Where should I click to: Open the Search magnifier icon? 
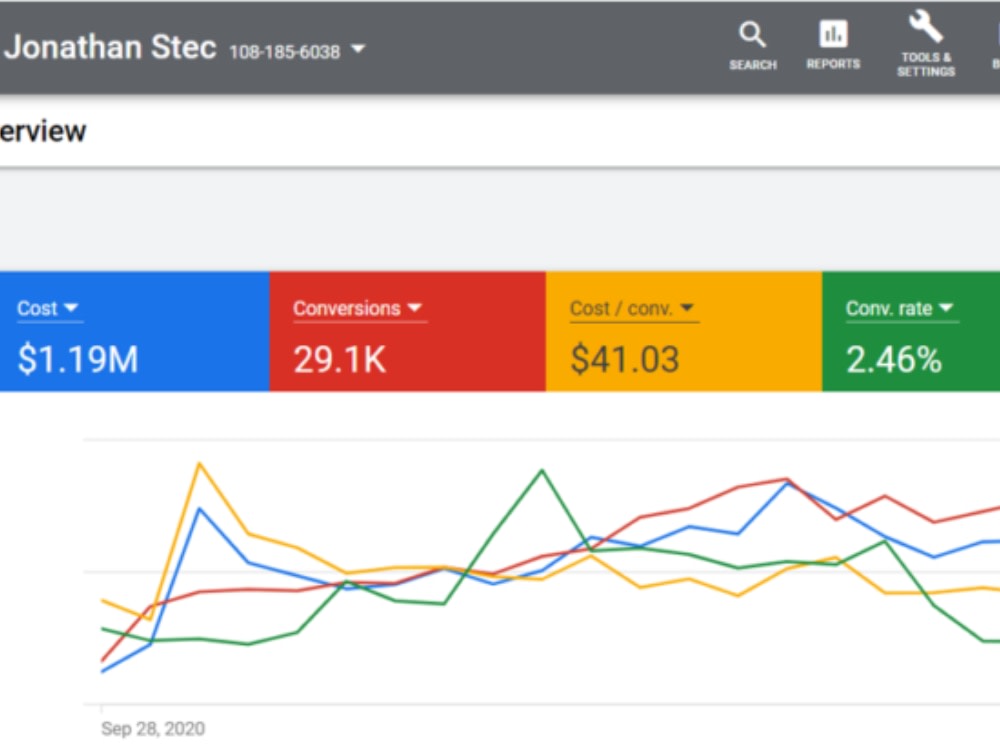(x=752, y=34)
